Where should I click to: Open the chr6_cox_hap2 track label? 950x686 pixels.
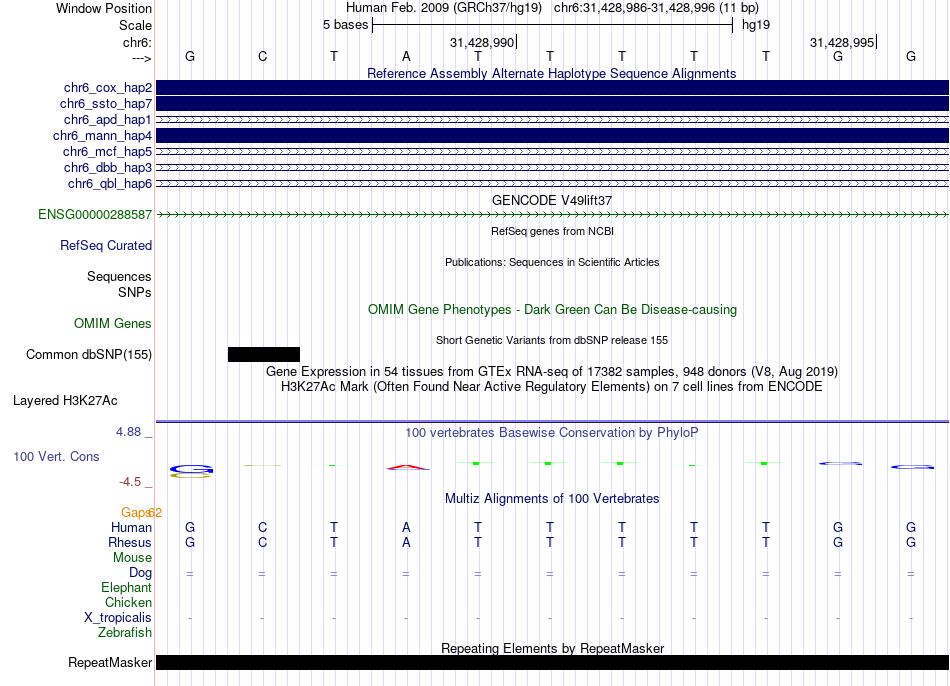[x=107, y=88]
